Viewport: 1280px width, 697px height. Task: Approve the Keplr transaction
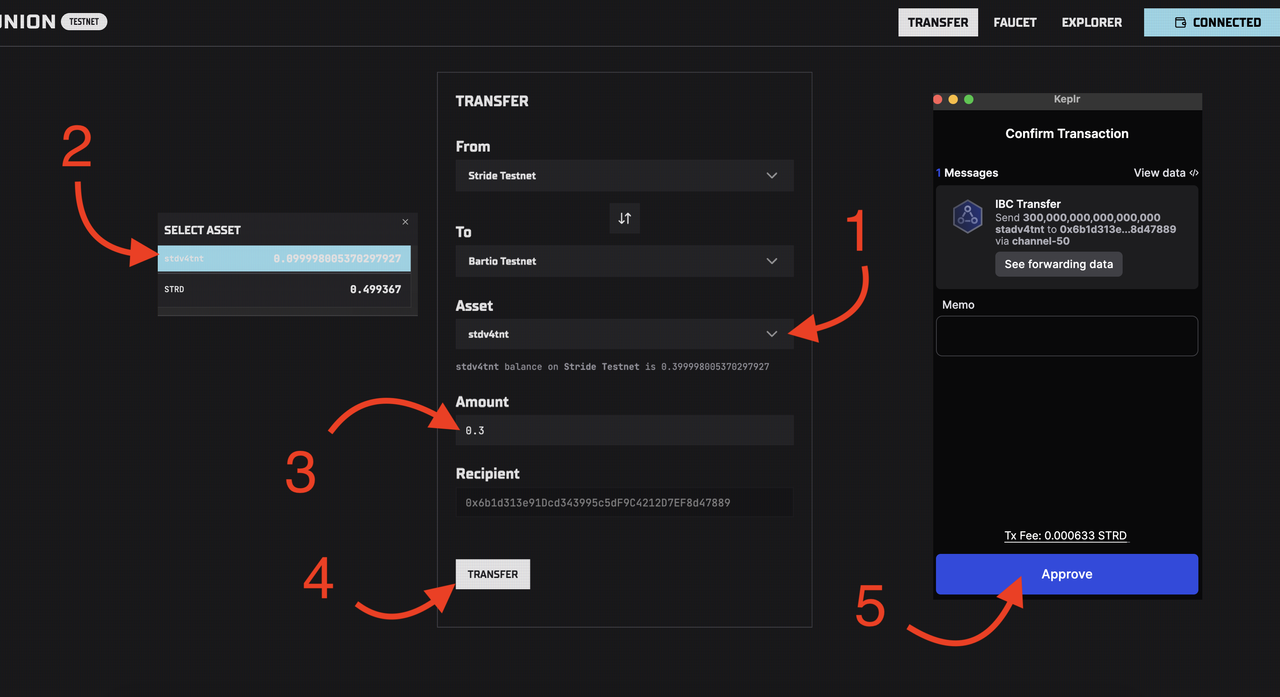coord(1067,574)
